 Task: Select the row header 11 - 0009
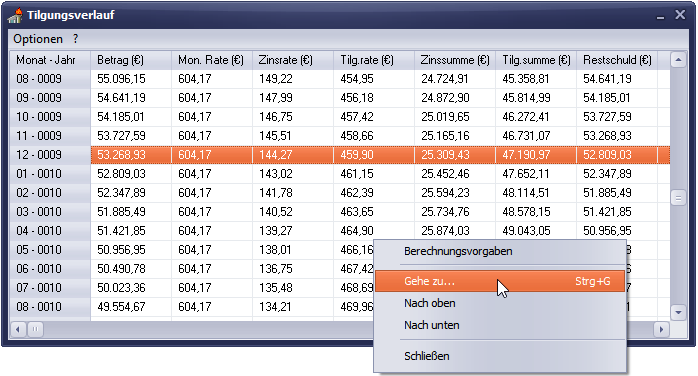pos(50,136)
